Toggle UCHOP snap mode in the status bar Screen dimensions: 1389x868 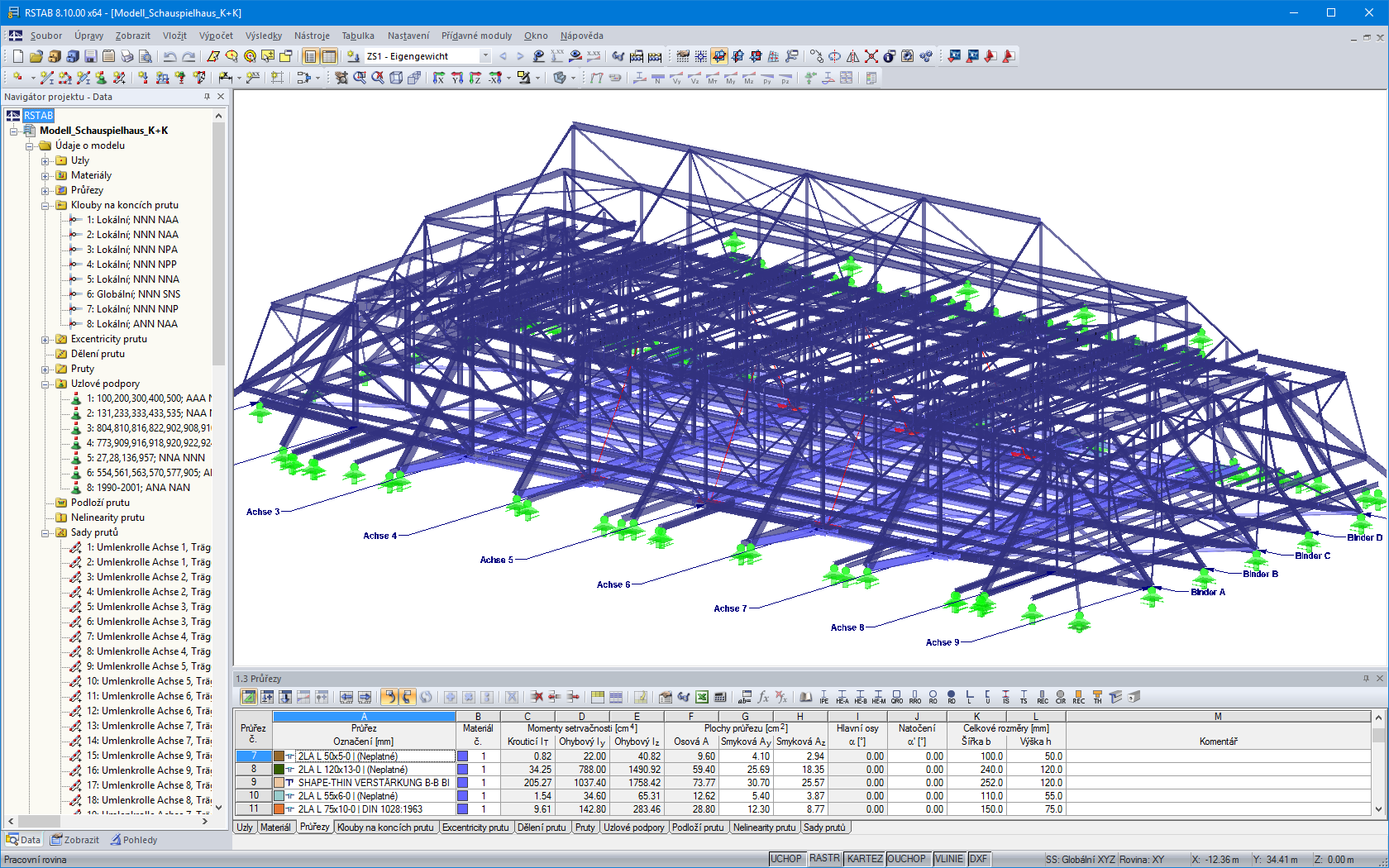coord(785,858)
